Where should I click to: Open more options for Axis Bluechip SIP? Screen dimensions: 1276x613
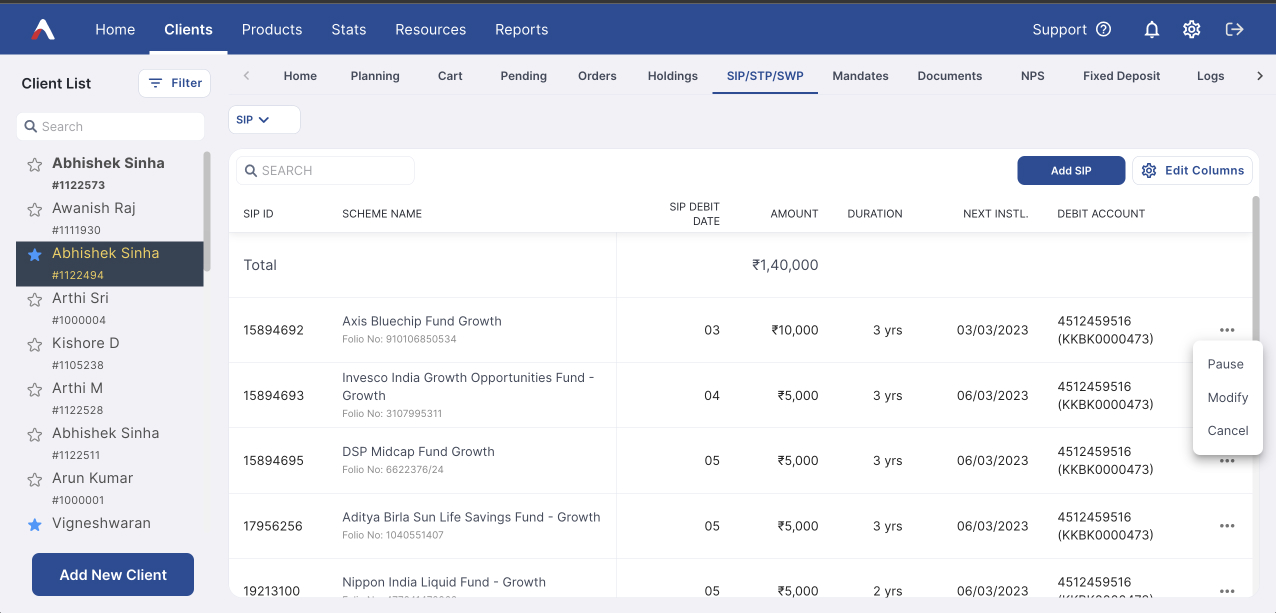click(1227, 330)
